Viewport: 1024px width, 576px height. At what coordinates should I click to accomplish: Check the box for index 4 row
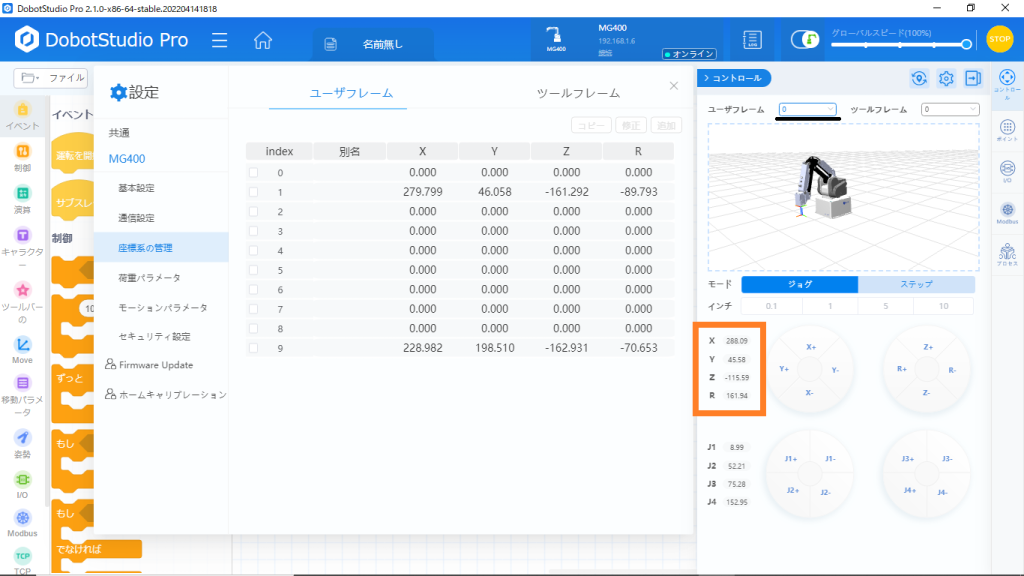pyautogui.click(x=253, y=251)
